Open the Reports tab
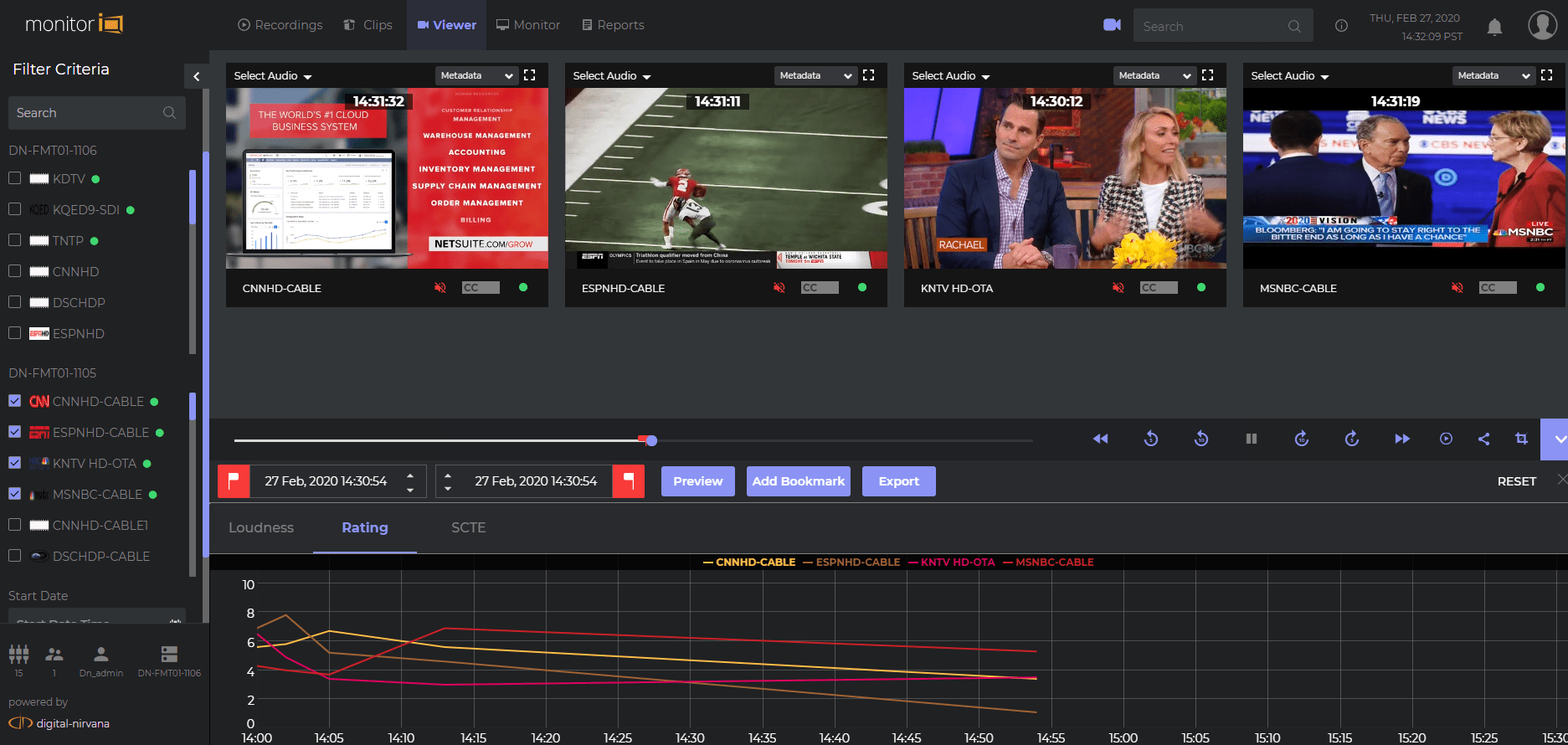 pyautogui.click(x=613, y=25)
